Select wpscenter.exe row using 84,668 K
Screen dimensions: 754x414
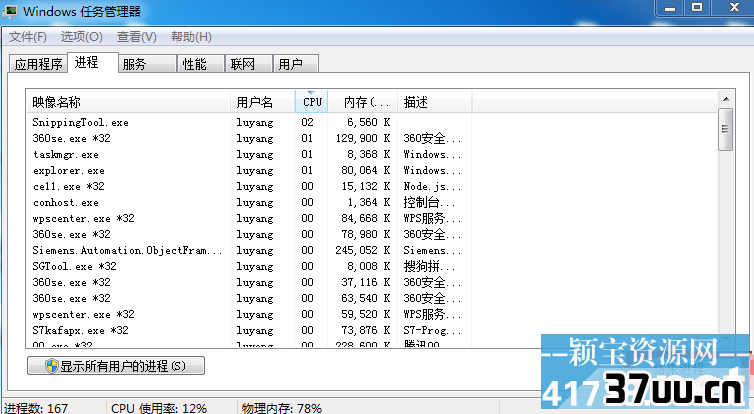tap(249, 218)
